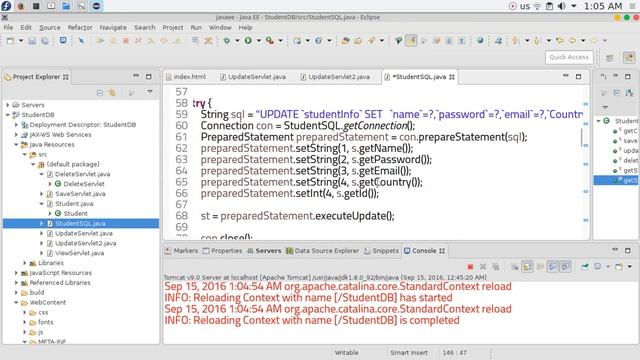
Task: Expand the css folder under WebContent
Action: (x=24, y=312)
